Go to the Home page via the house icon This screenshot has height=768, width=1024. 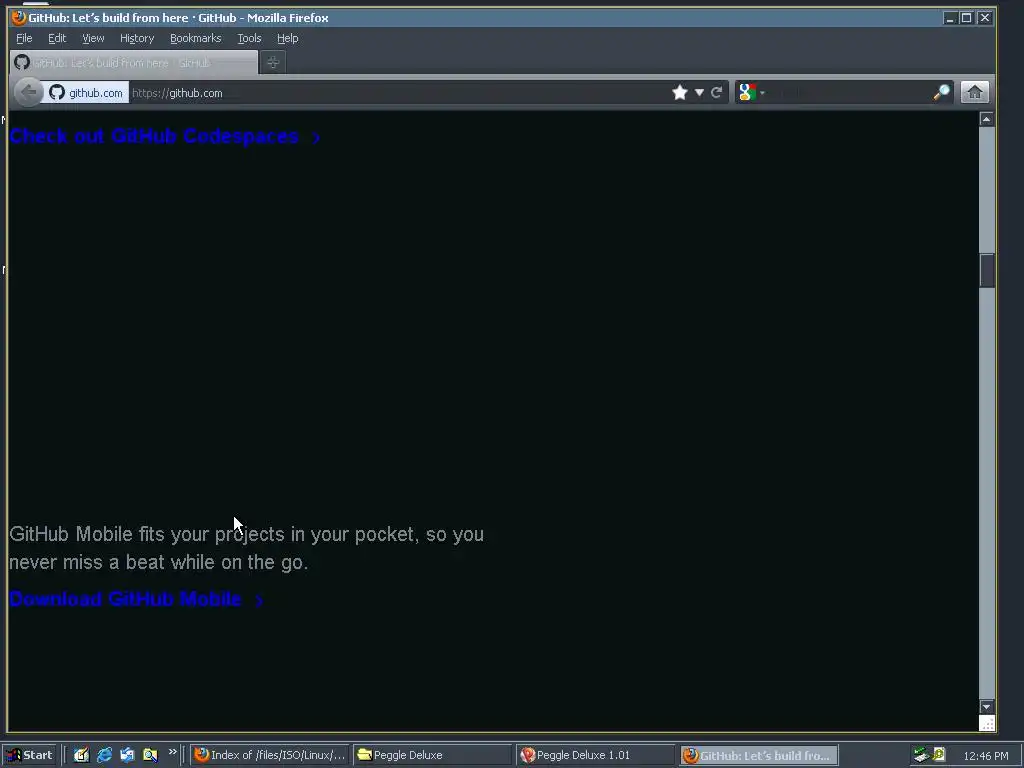pos(975,92)
